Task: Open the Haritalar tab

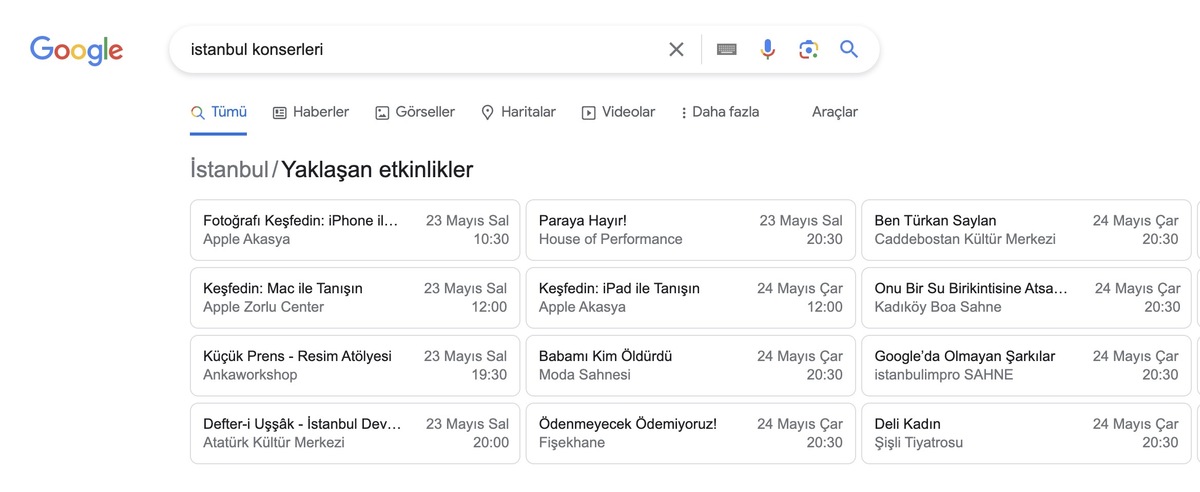Action: coord(518,112)
